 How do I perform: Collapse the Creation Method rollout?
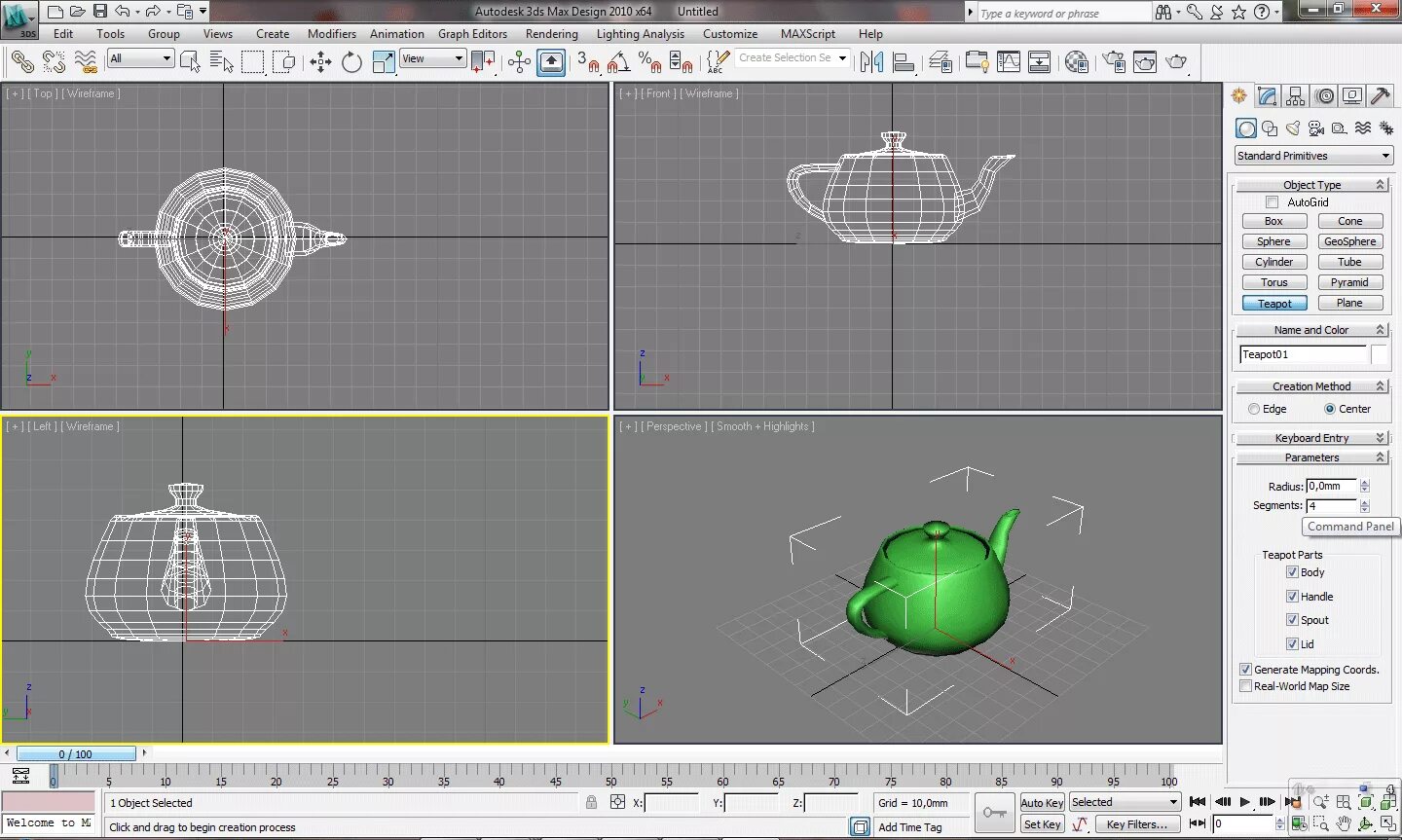[1311, 386]
